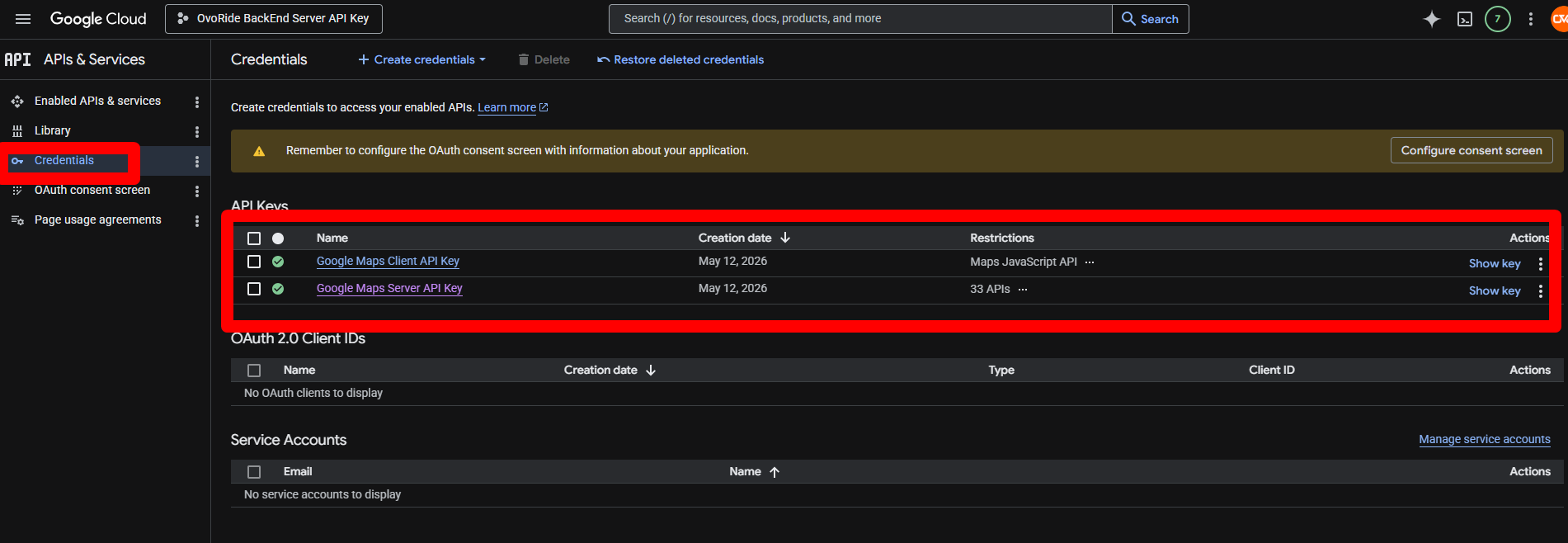The image size is (1568, 543).
Task: Click the API keys Restrictions column header
Action: coord(1002,238)
